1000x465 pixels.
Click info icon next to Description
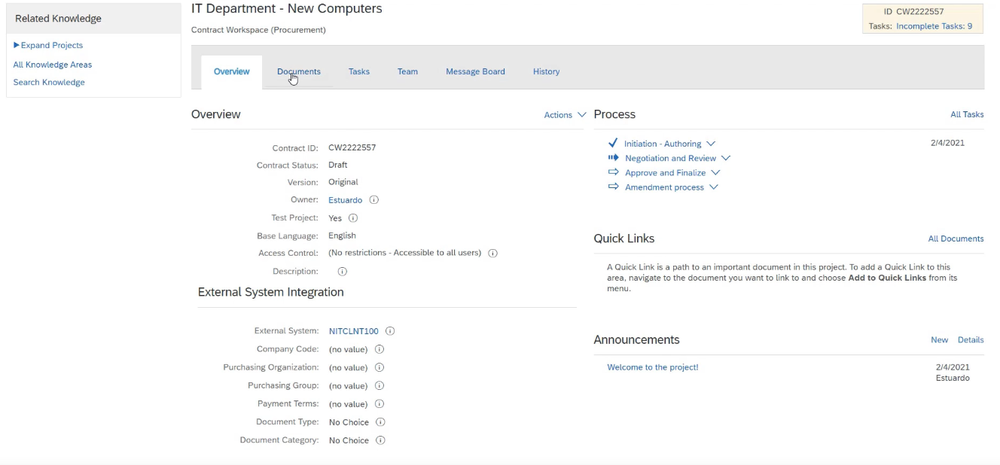(342, 271)
